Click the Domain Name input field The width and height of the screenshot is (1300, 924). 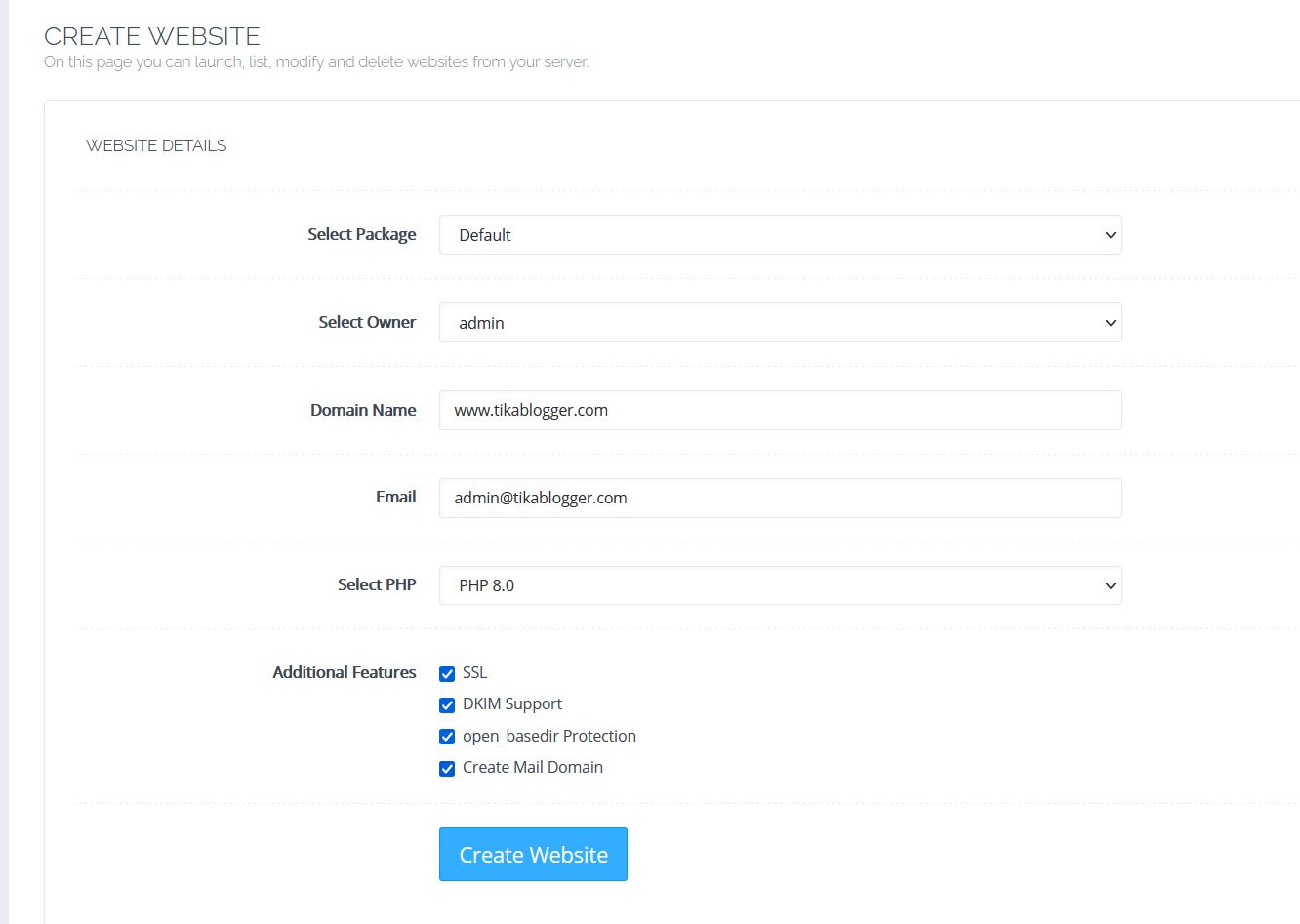[780, 410]
